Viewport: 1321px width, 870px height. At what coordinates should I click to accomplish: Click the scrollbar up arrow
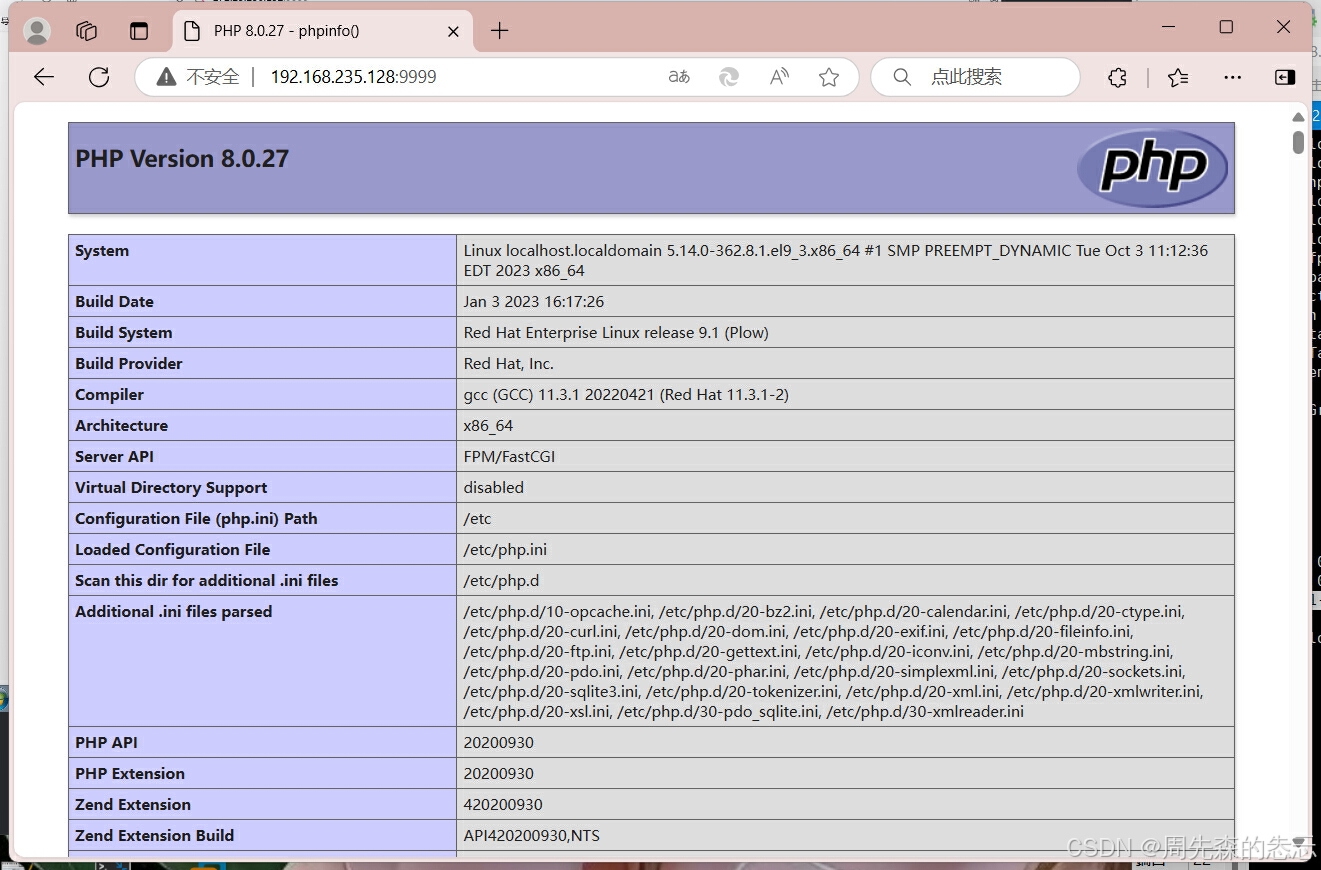pos(1298,117)
